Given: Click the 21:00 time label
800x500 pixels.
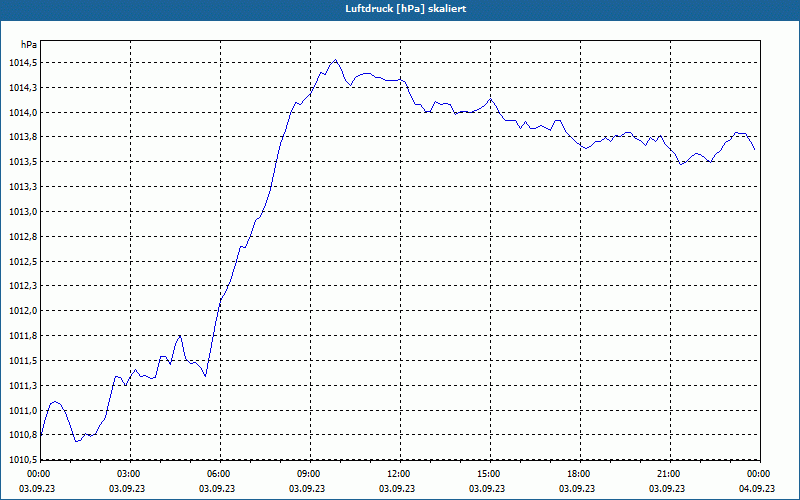Looking at the screenshot, I should point(670,474).
